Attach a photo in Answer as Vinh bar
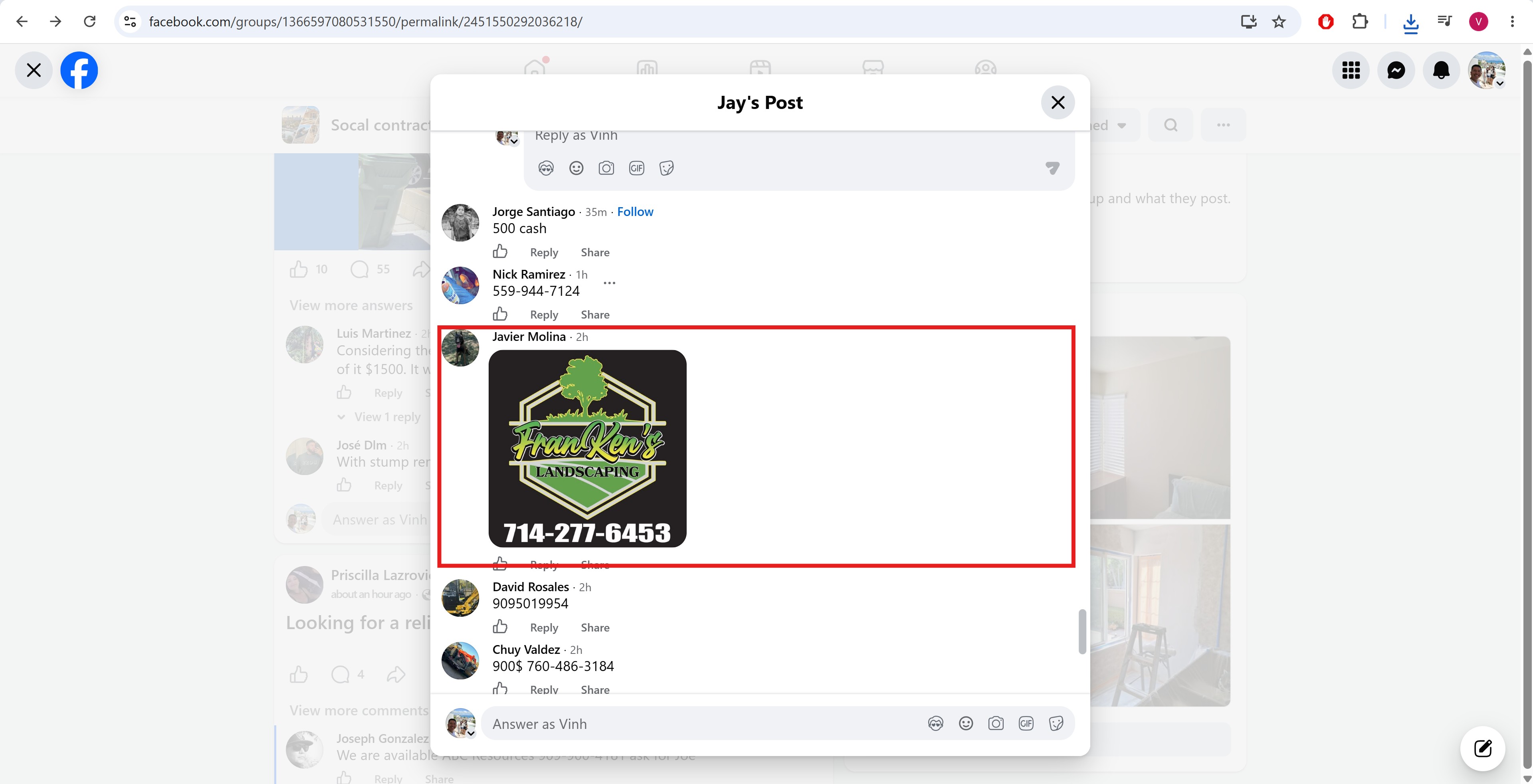The width and height of the screenshot is (1533, 784). tap(996, 724)
